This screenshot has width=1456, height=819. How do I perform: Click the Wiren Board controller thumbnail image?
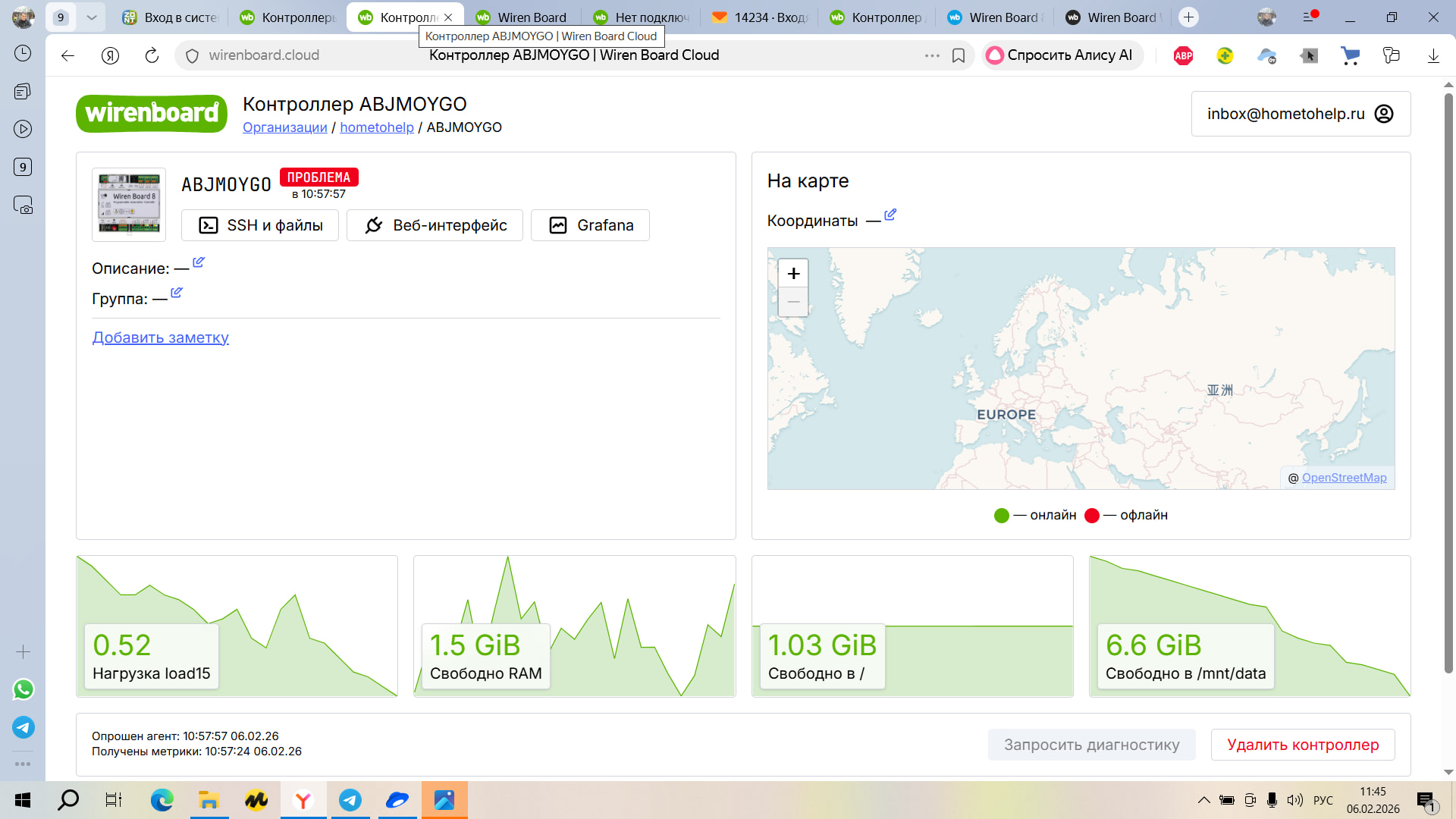[129, 204]
